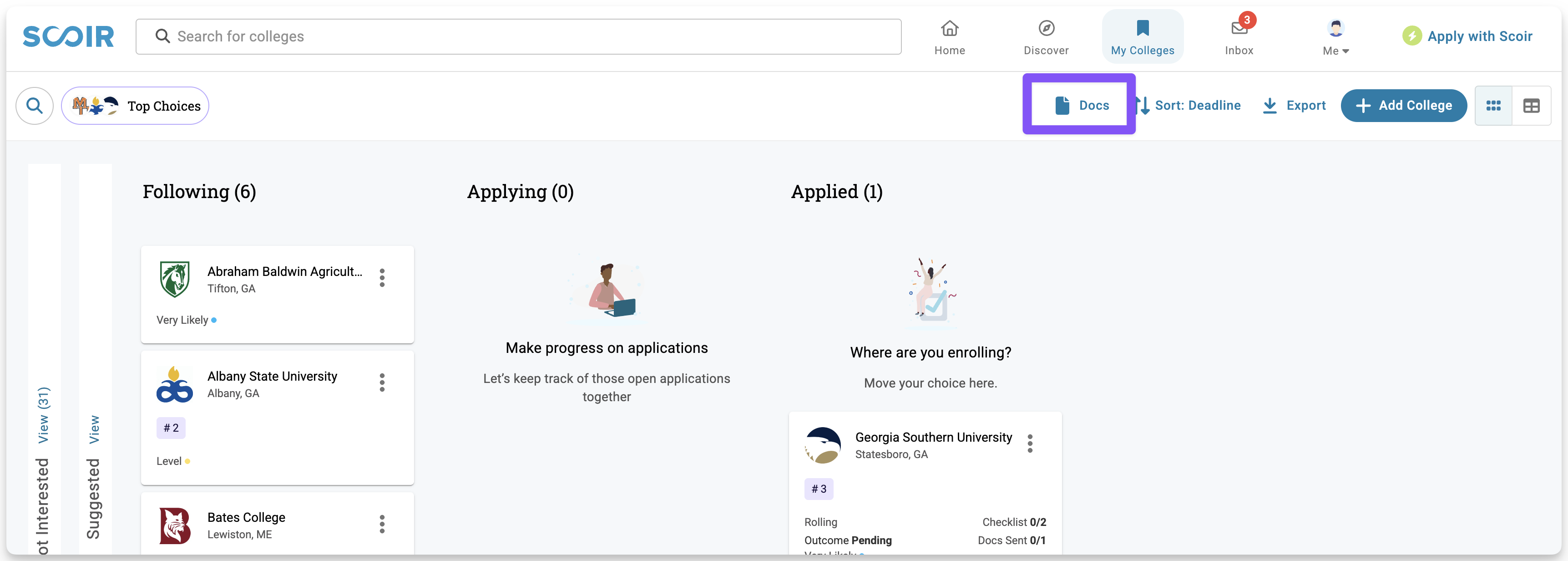Click the Level label on Albany State

[x=169, y=462]
